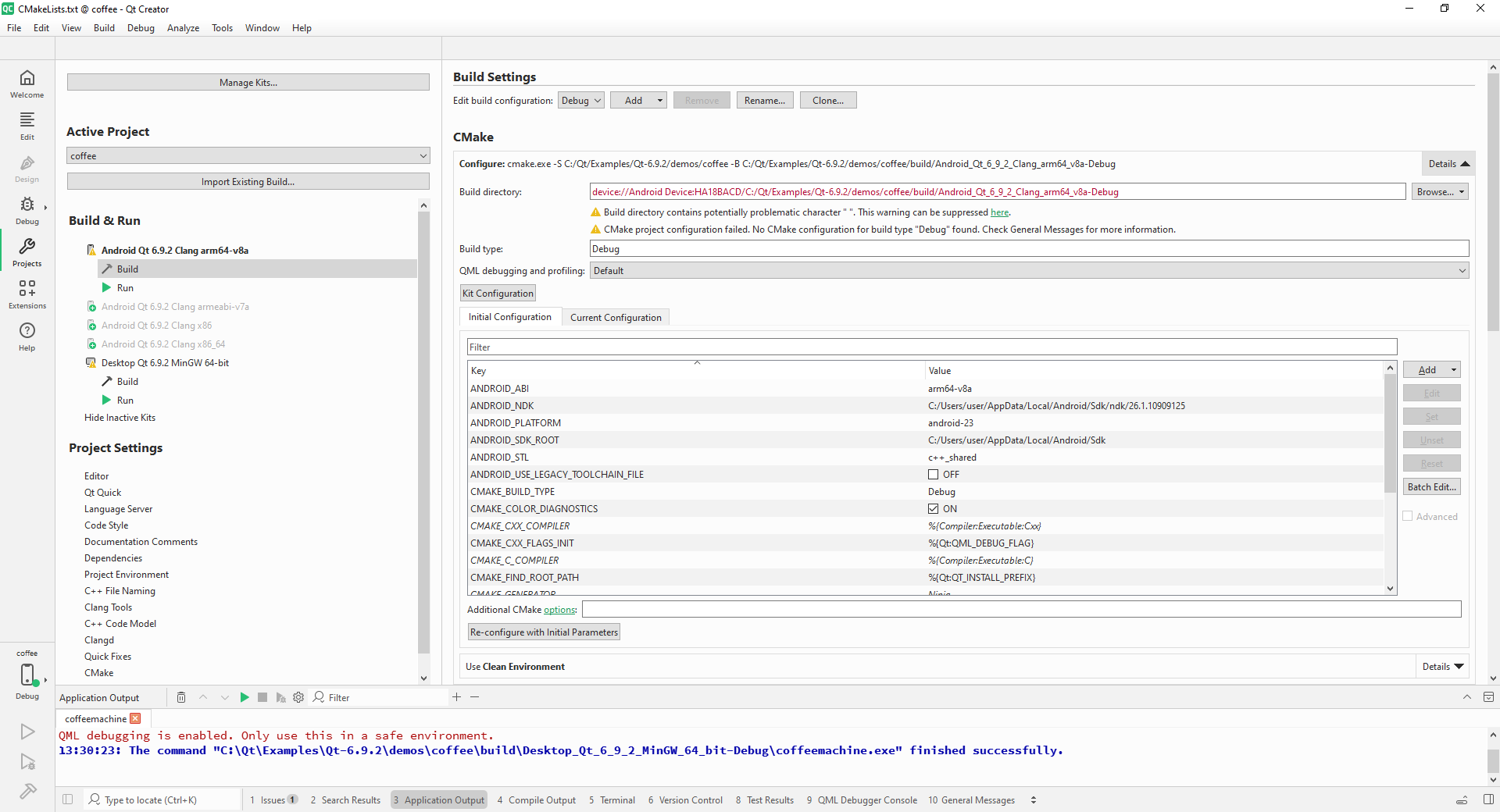Open the QML debugging and profiling dropdown

1029,271
